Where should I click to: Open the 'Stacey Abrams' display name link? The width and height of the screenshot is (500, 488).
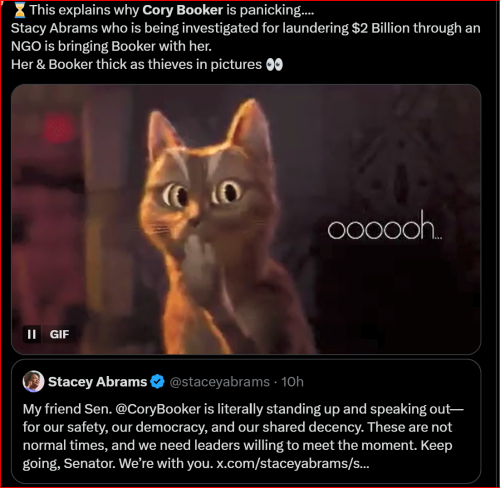click(97, 382)
